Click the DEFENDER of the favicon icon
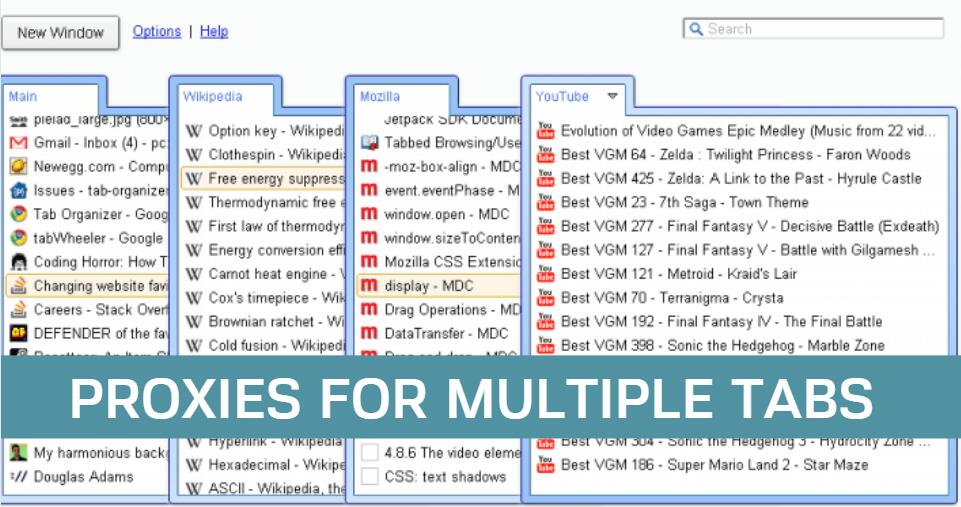The height and width of the screenshot is (507, 961). pyautogui.click(x=19, y=334)
